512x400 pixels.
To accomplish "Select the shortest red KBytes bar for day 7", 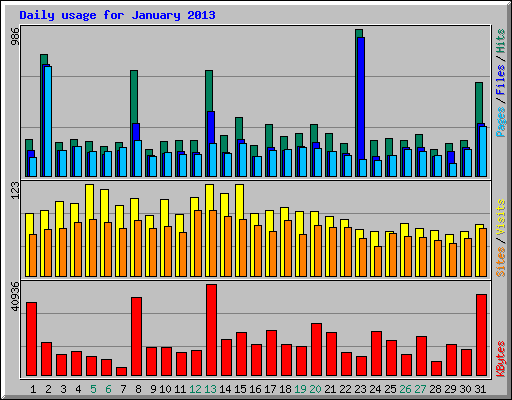I will click(121, 371).
